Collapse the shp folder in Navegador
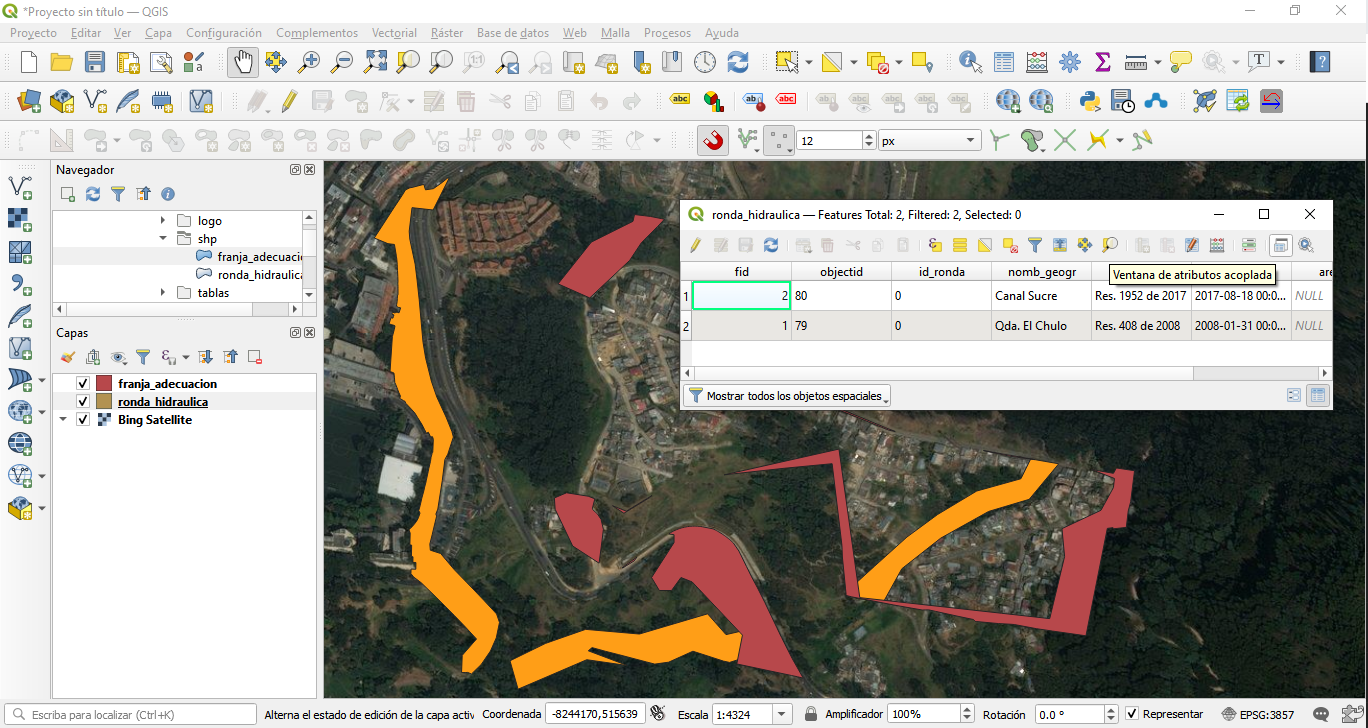This screenshot has height=728, width=1368. click(163, 239)
